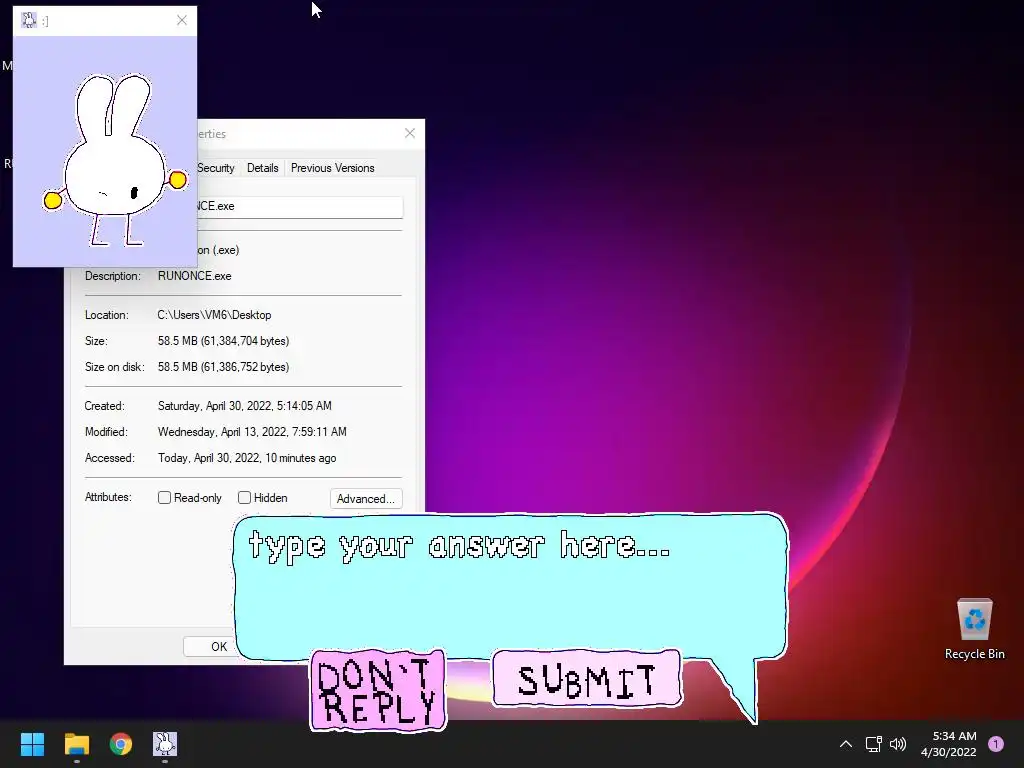1024x768 pixels.
Task: Open File Explorer from the taskbar
Action: click(76, 744)
